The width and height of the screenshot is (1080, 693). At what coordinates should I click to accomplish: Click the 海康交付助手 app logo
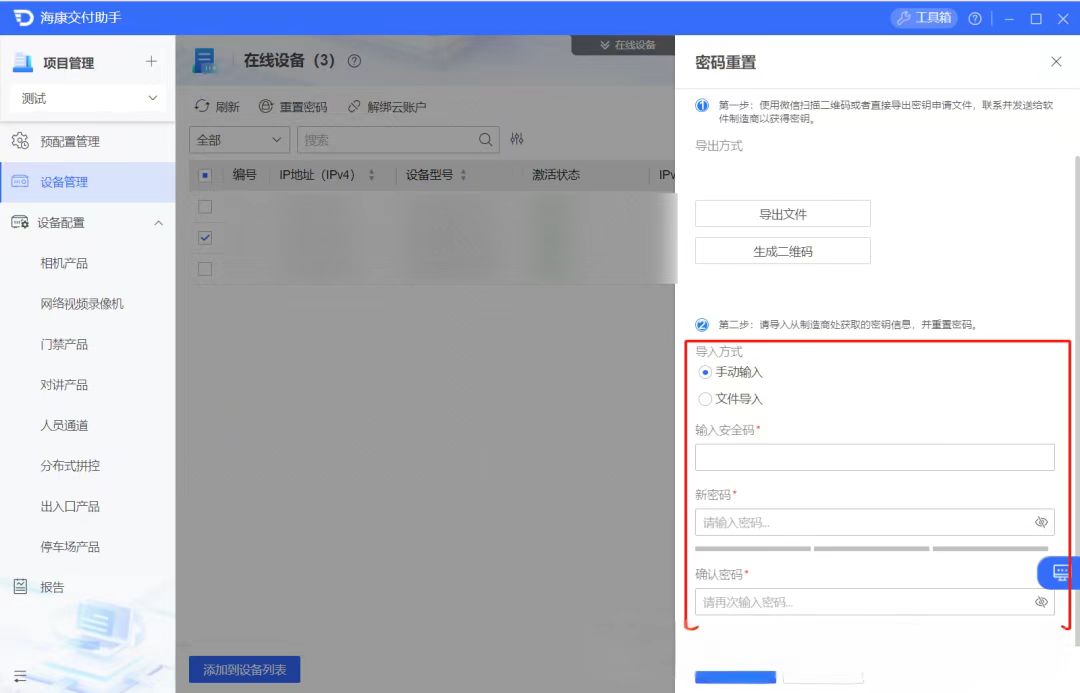pos(23,18)
